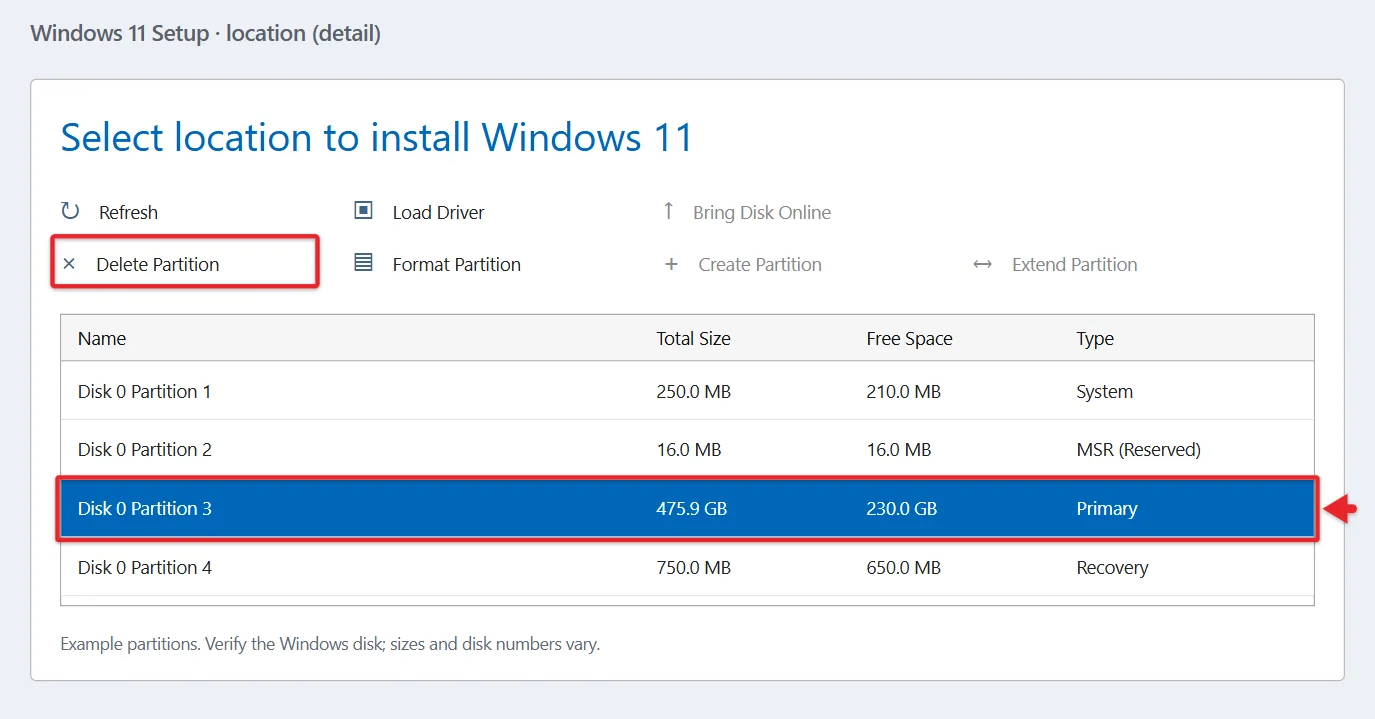Screen dimensions: 1375x719
Task: Click the Partition 2 Free Space 16.0 MB cell
Action: tap(898, 449)
